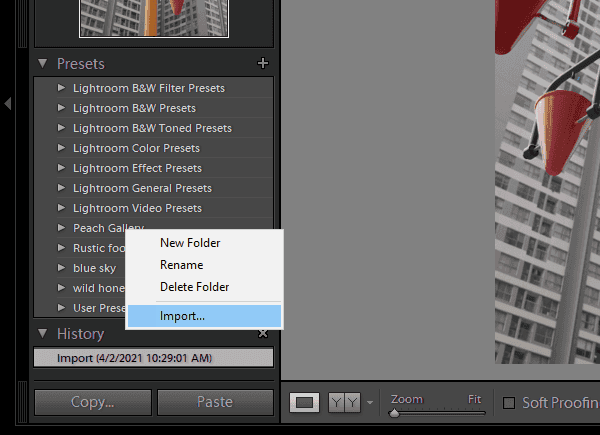Choose Delete Folder from context menu
Image resolution: width=600 pixels, height=435 pixels.
tap(204, 287)
